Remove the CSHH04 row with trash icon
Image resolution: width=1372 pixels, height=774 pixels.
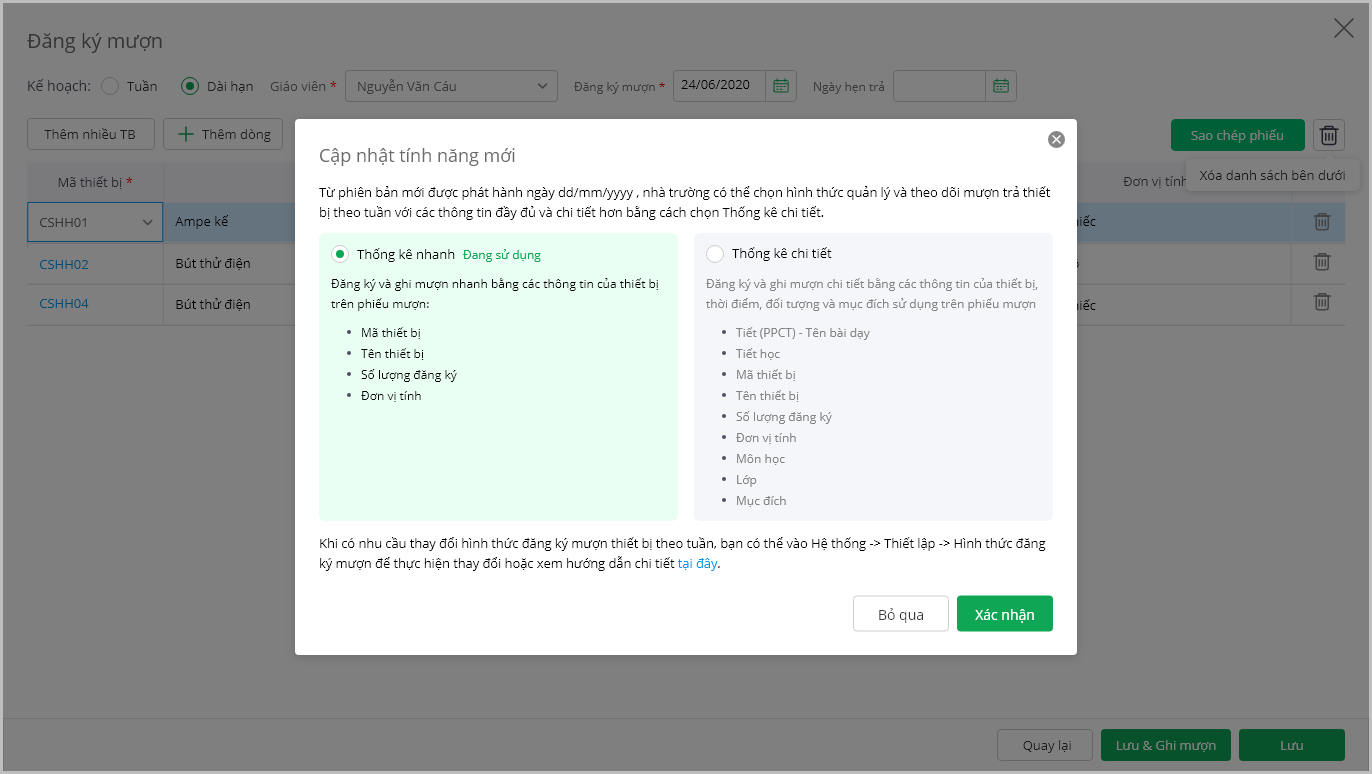click(x=1321, y=301)
